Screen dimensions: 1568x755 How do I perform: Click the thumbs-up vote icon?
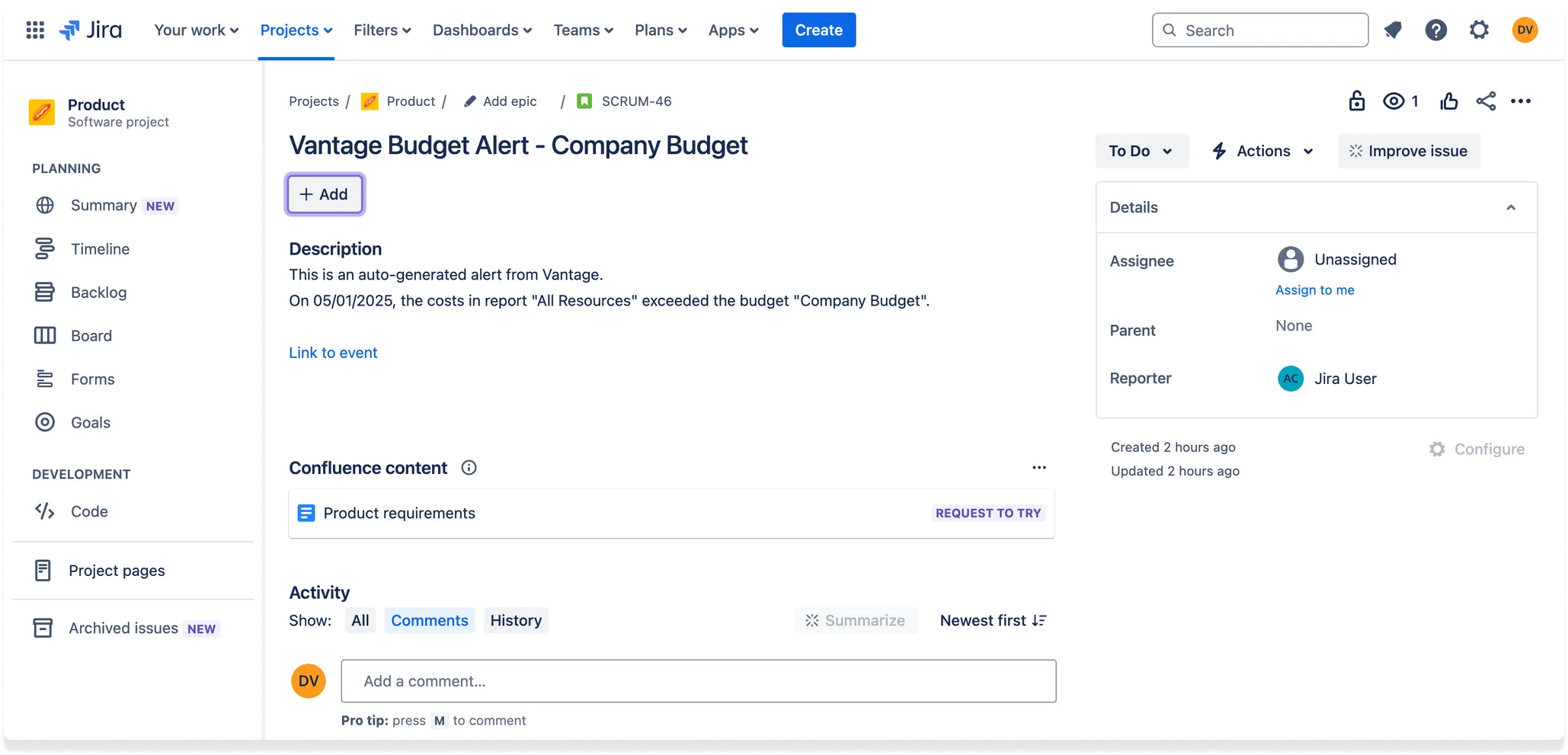pyautogui.click(x=1449, y=101)
